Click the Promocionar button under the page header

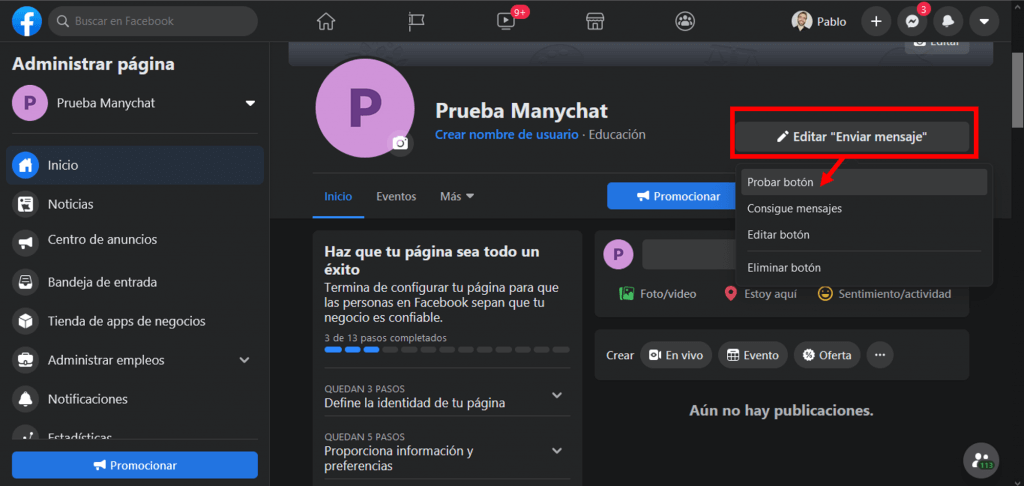pos(671,196)
